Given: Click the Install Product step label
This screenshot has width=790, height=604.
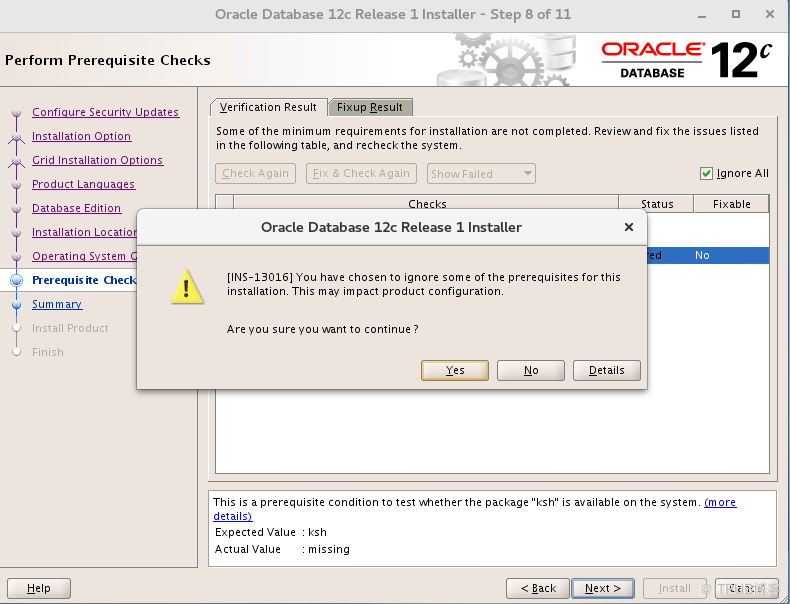Looking at the screenshot, I should coord(70,328).
